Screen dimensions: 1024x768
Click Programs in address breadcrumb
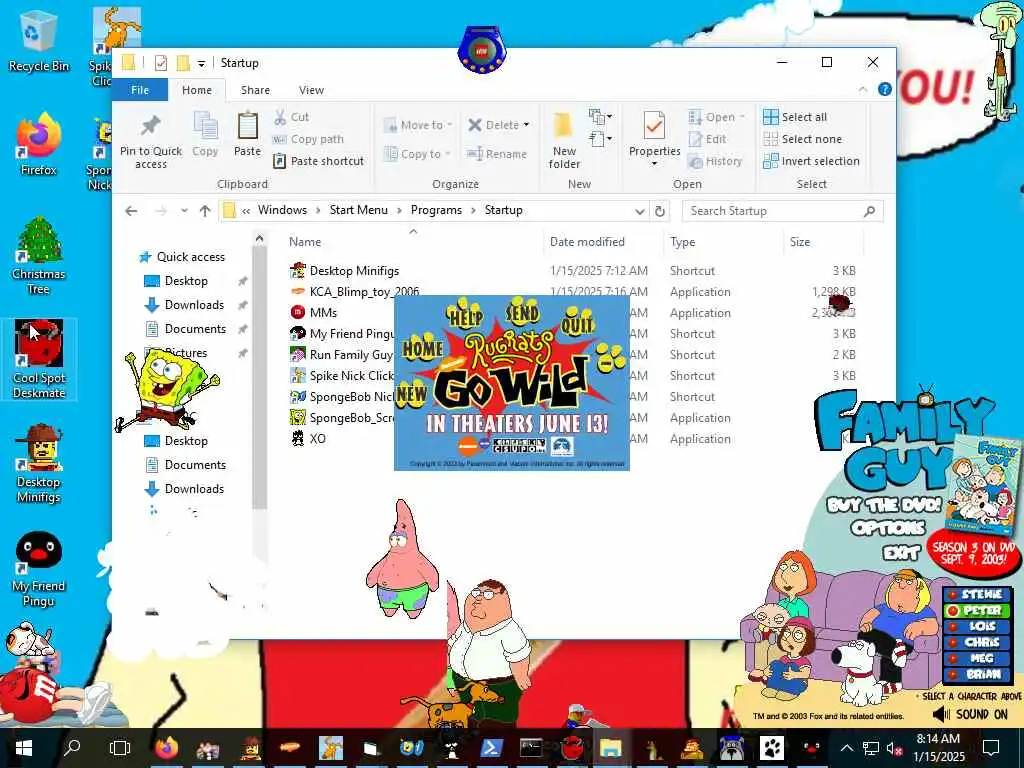(x=436, y=210)
